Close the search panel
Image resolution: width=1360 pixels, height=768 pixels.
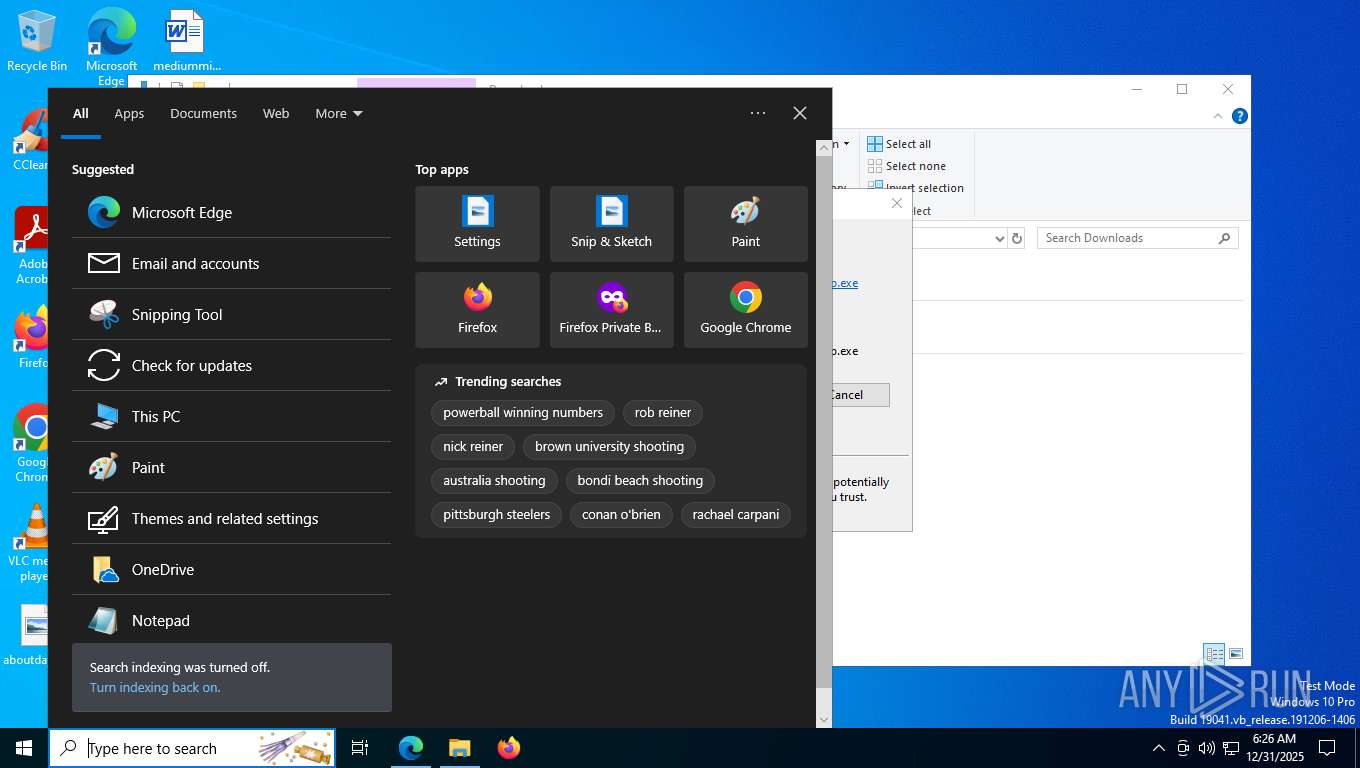(800, 113)
